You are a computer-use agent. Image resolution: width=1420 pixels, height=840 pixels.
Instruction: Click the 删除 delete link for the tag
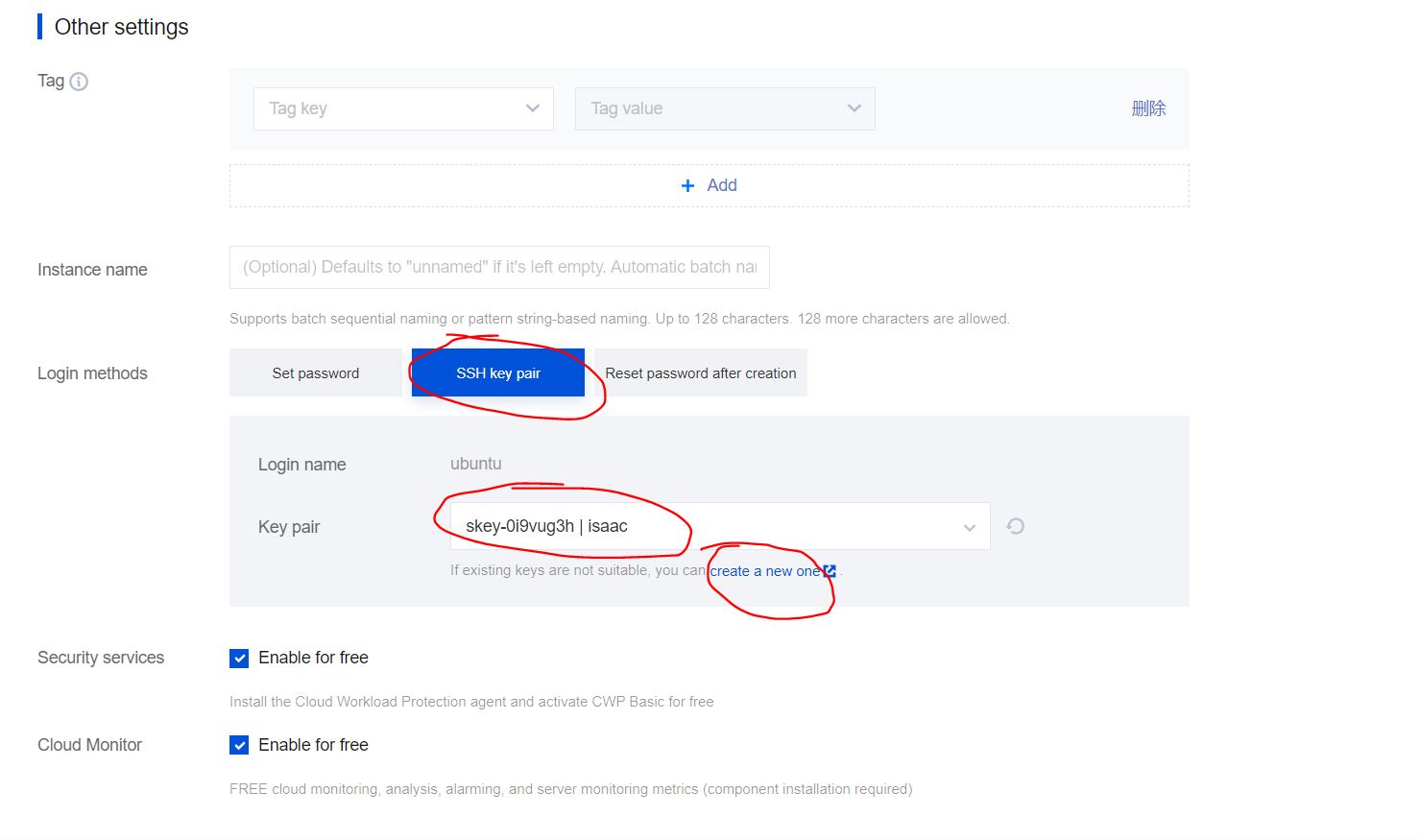coord(1148,108)
